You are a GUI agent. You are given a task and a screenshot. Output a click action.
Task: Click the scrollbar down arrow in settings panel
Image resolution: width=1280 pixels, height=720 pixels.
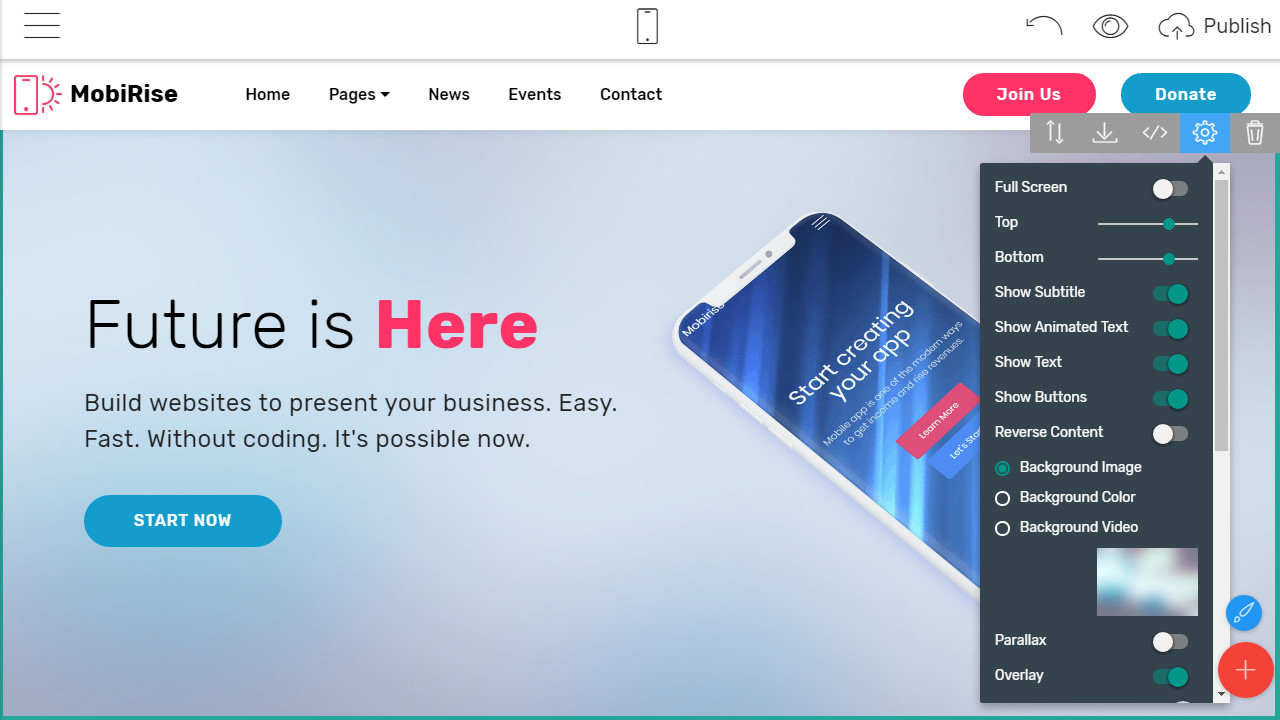pyautogui.click(x=1221, y=694)
